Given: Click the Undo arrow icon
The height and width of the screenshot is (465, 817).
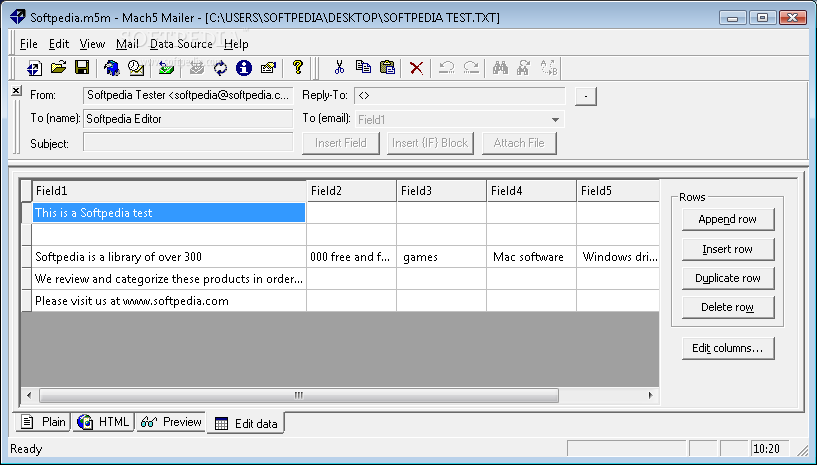Looking at the screenshot, I should pyautogui.click(x=446, y=68).
